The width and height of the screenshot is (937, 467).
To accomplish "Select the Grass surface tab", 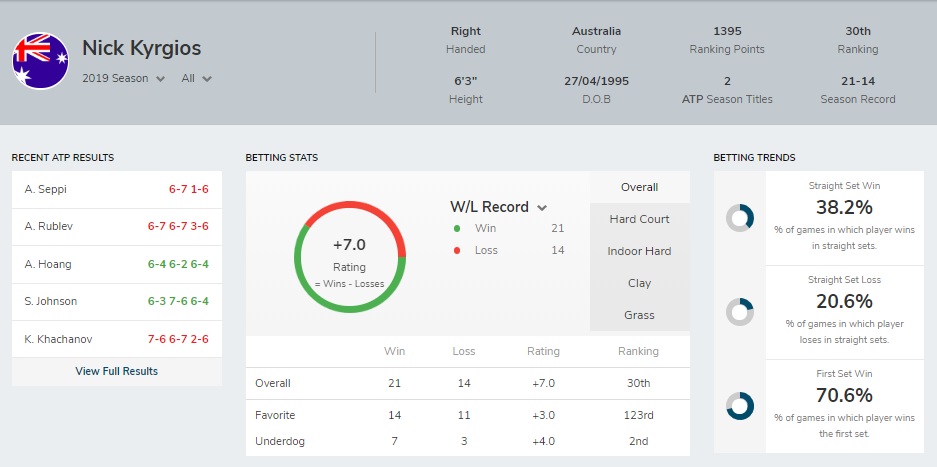I will [x=639, y=315].
